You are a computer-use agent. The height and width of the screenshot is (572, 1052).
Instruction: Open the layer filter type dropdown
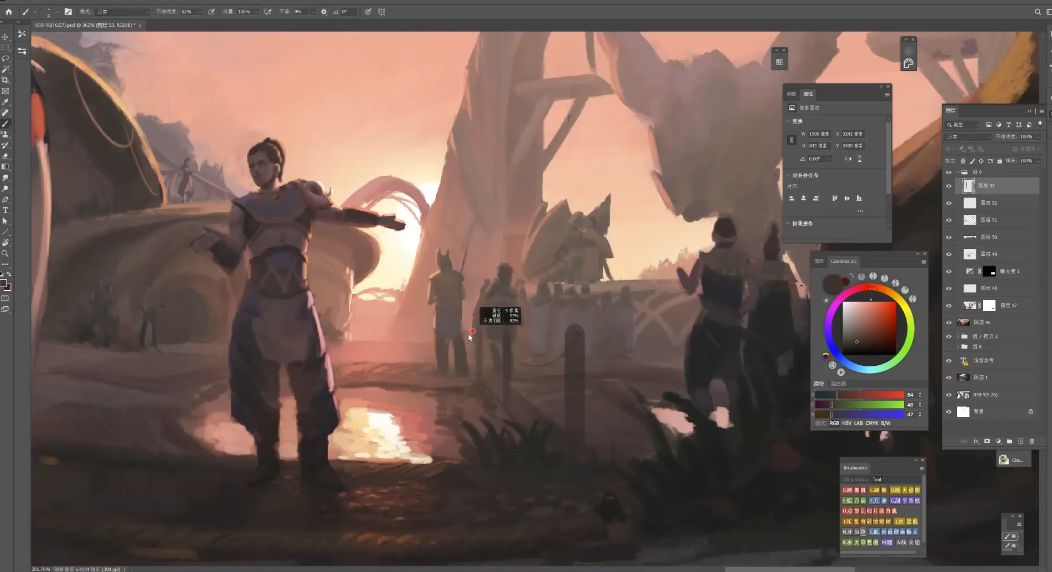click(964, 124)
